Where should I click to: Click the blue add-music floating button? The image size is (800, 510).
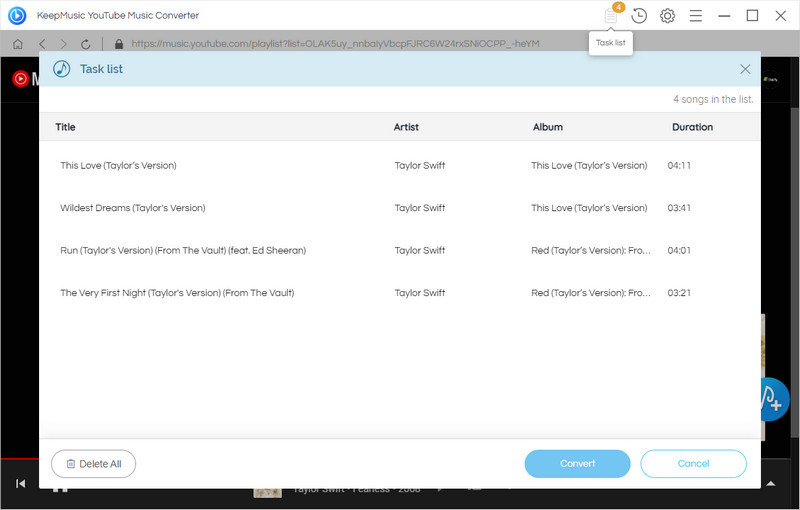(774, 400)
